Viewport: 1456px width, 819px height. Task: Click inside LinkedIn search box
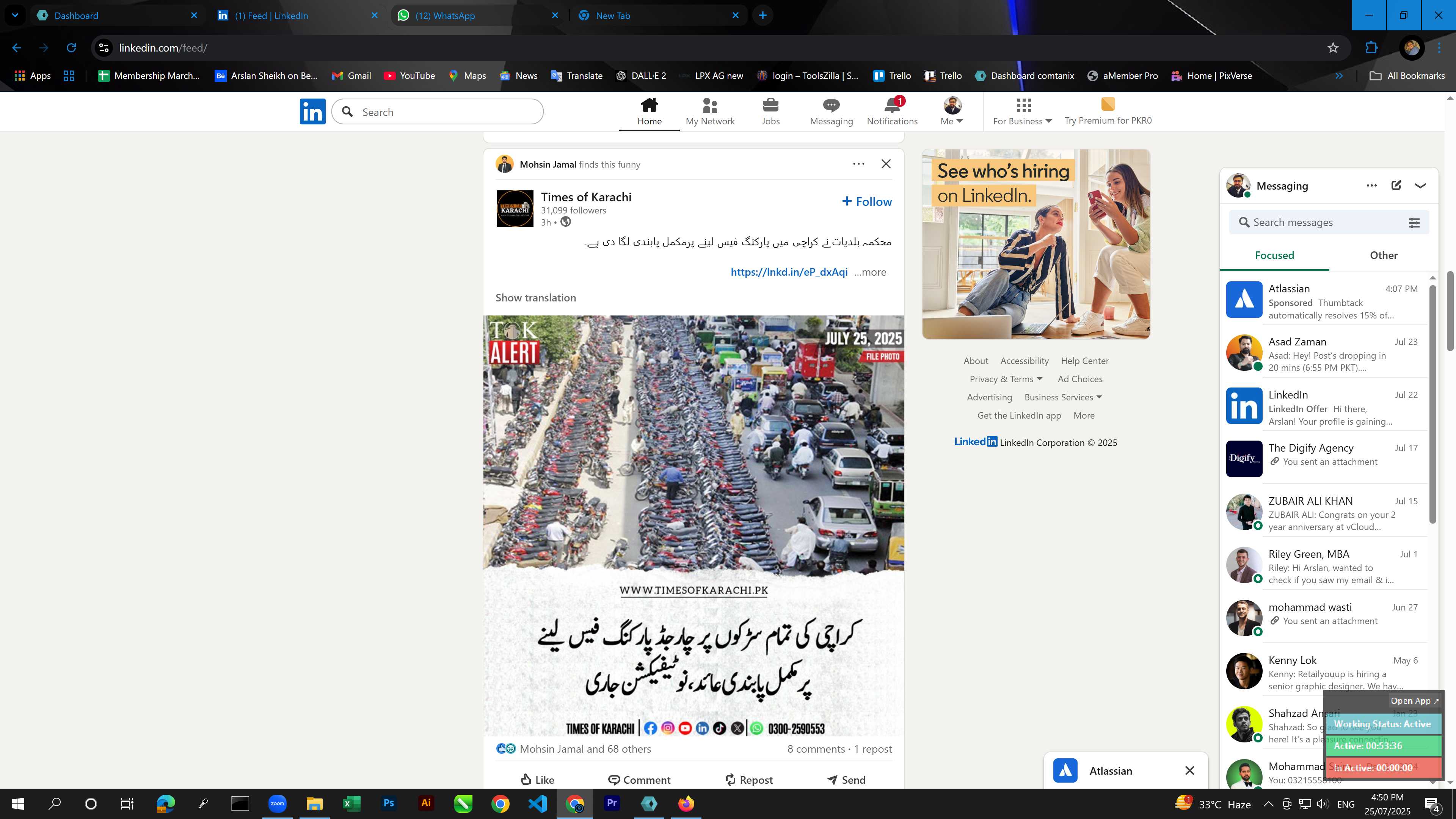tap(438, 112)
